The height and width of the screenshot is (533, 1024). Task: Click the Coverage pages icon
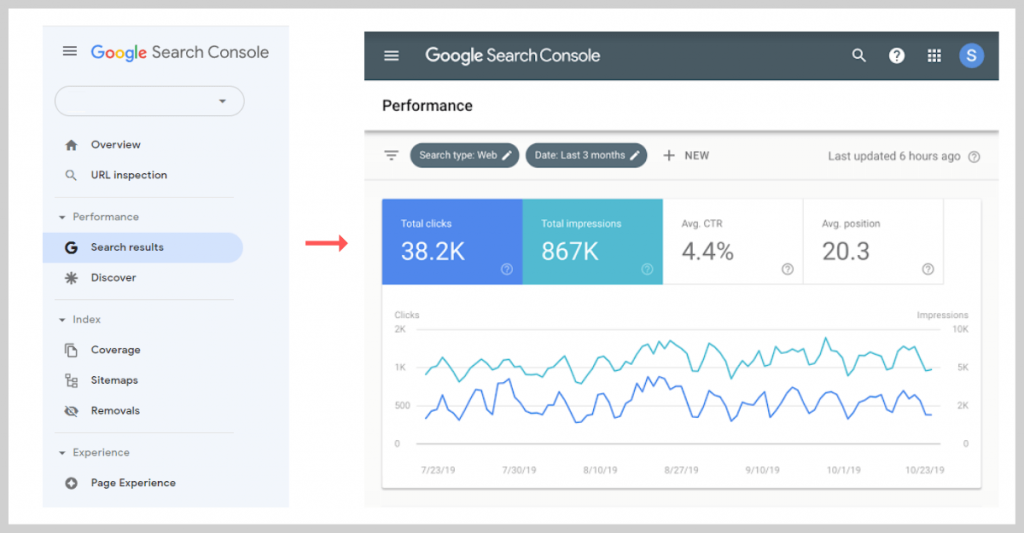(71, 350)
